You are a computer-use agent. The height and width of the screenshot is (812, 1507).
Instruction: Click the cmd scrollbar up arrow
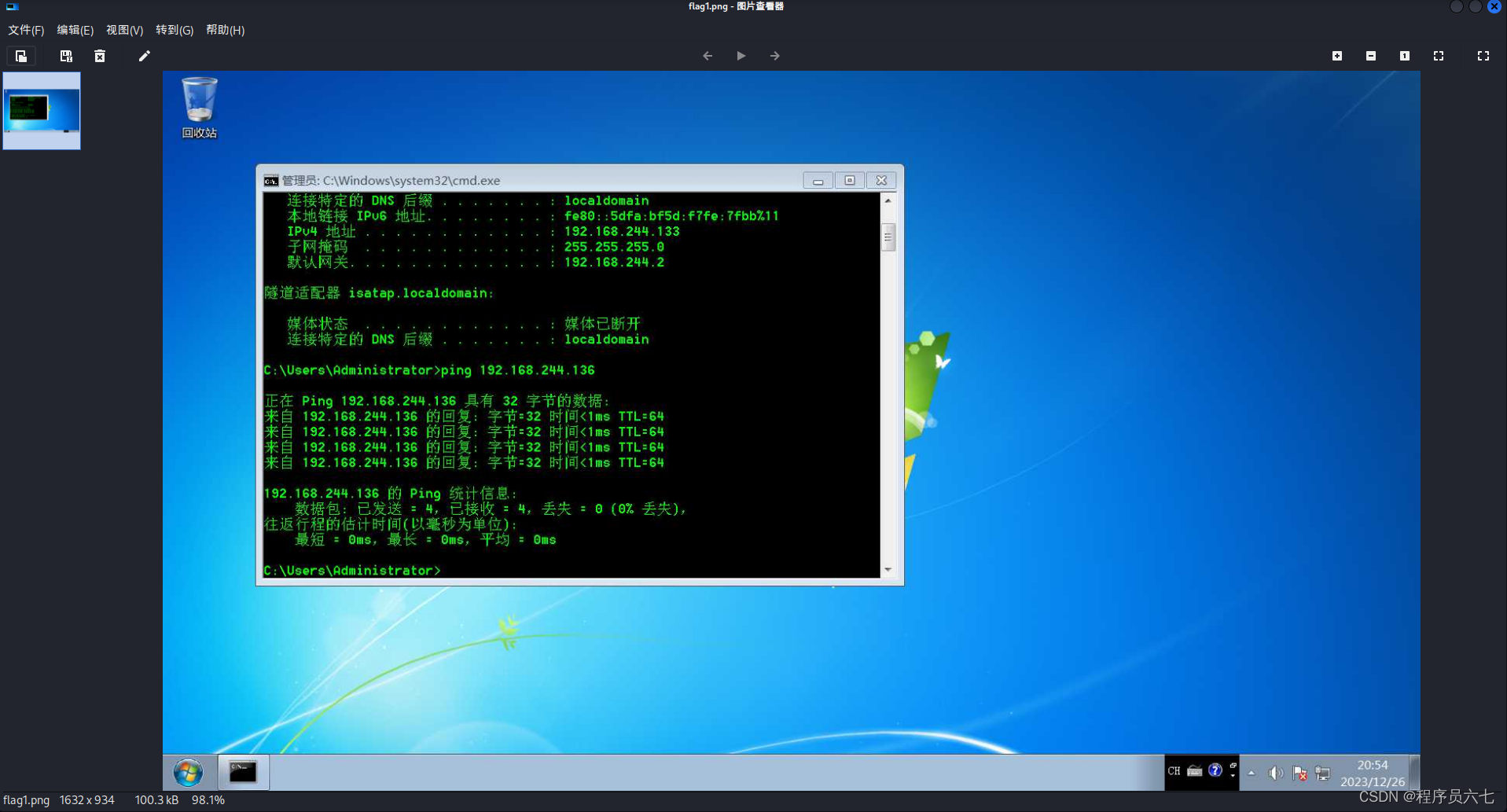(888, 201)
